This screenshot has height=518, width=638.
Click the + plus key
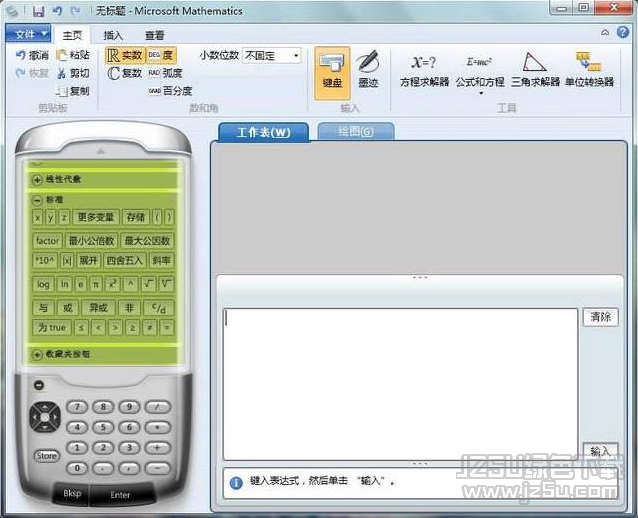(158, 448)
